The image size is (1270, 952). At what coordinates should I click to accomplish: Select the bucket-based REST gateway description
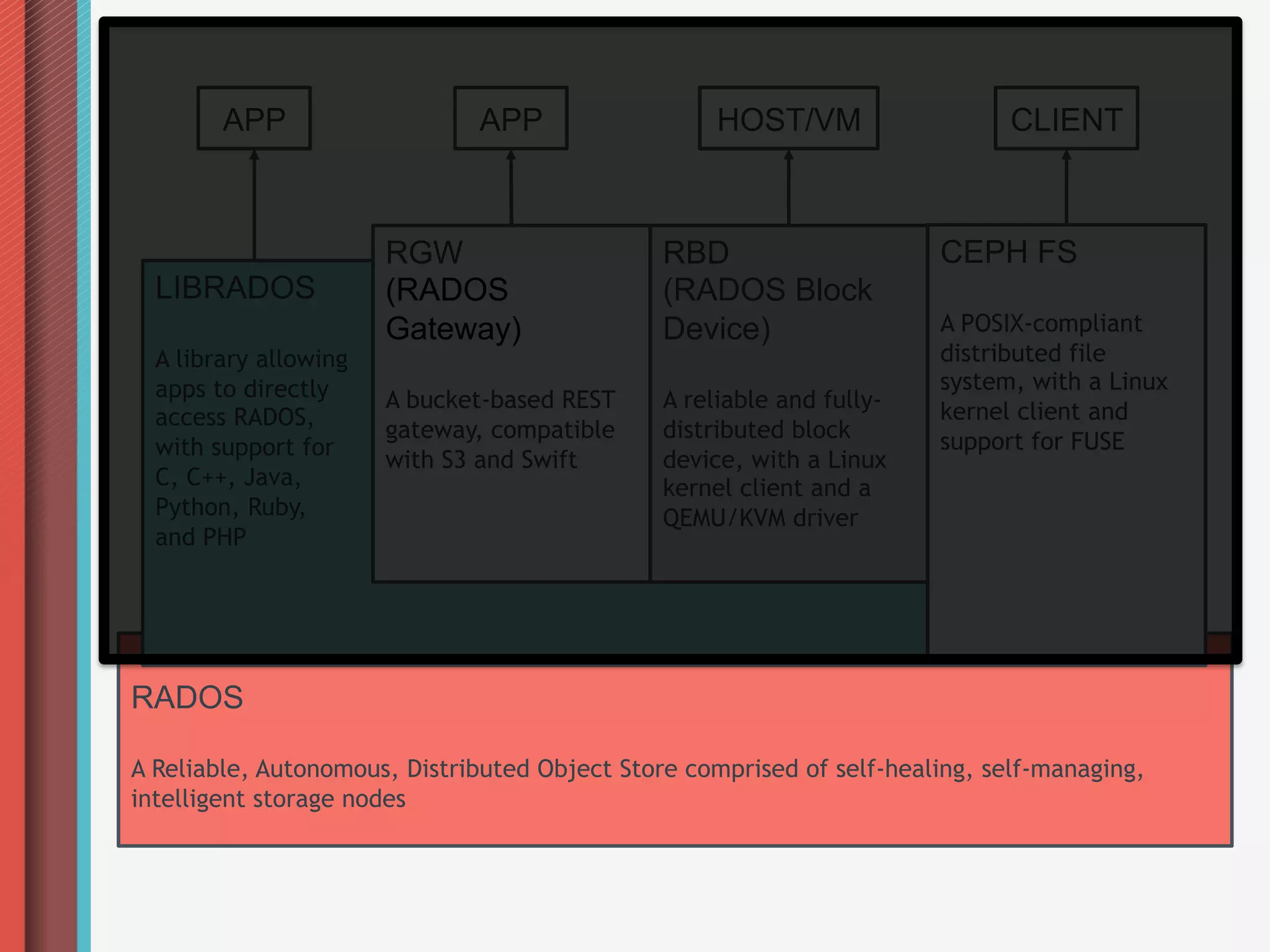(500, 430)
